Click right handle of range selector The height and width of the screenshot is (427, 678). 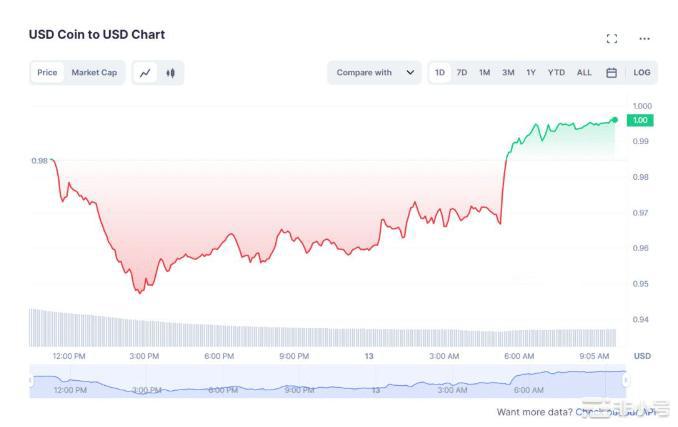click(x=626, y=380)
